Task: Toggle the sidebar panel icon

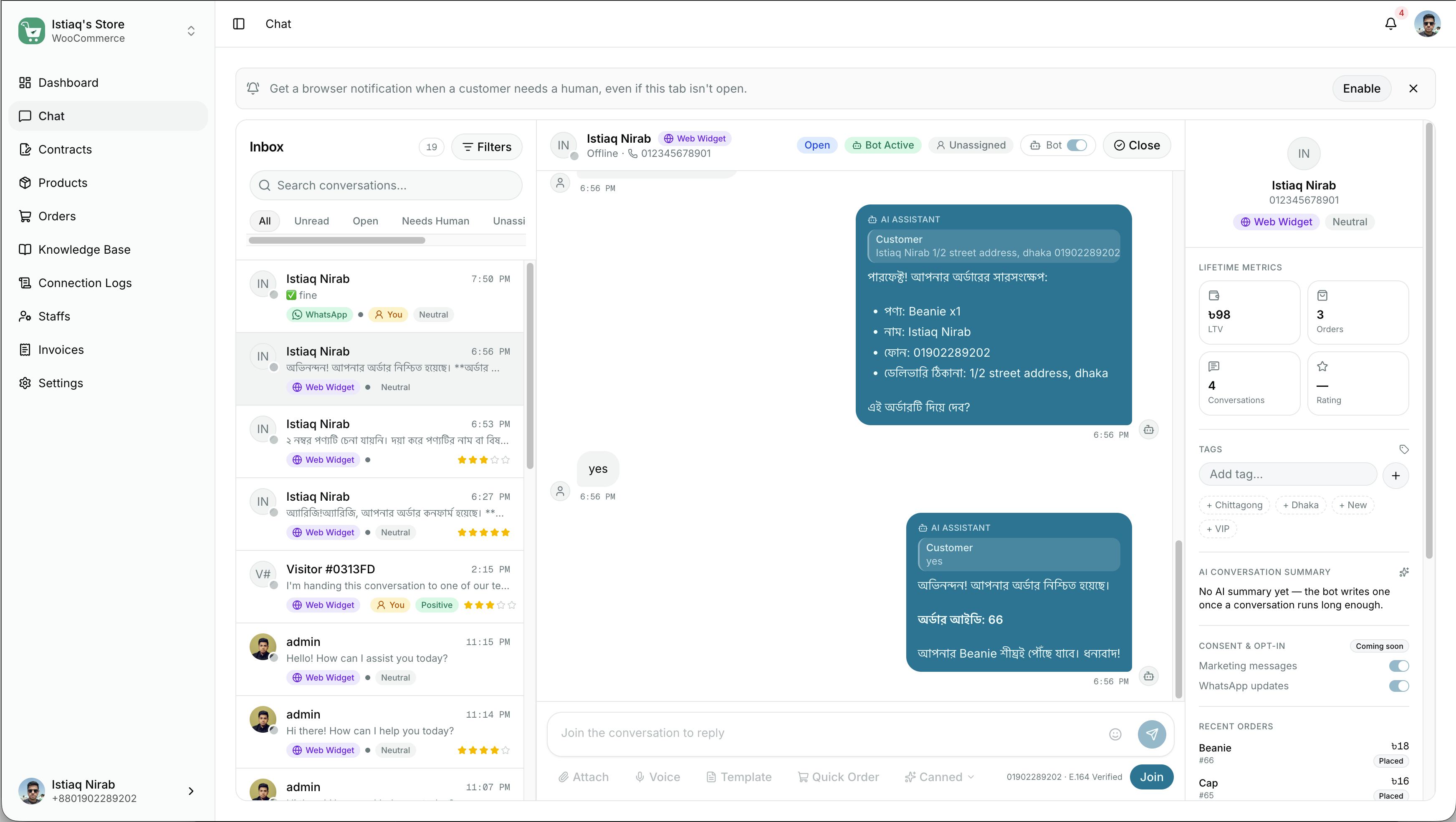Action: 238,24
